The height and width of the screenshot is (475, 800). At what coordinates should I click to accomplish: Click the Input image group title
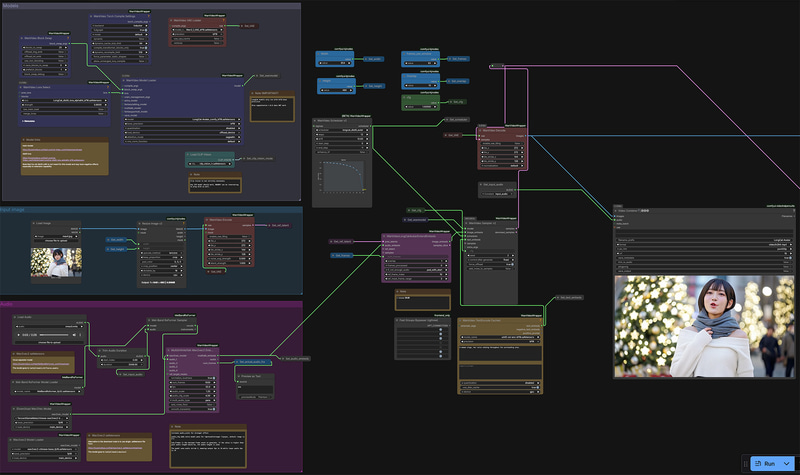pyautogui.click(x=12, y=210)
